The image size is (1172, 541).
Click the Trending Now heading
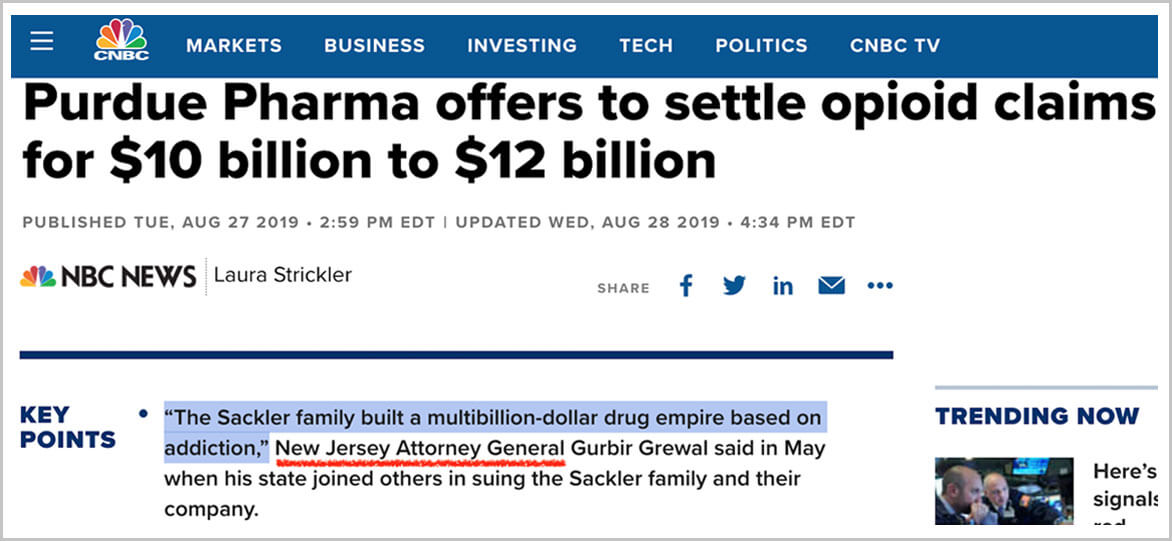click(x=1036, y=416)
